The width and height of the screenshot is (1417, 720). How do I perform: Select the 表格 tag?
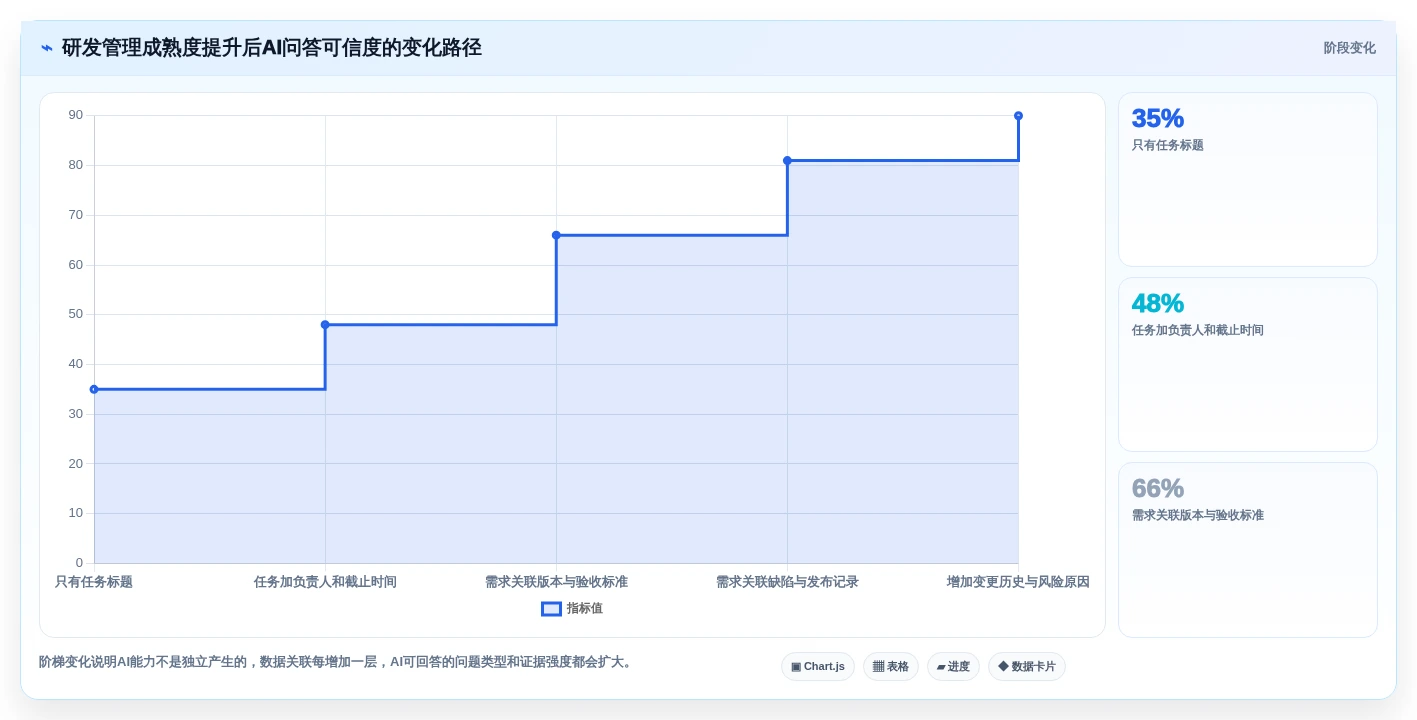(x=891, y=666)
